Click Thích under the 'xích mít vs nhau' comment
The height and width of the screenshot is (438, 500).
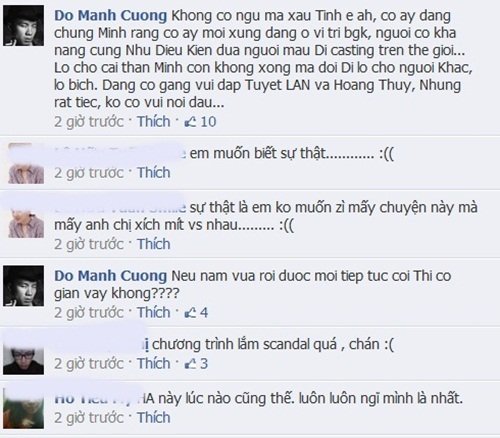154,244
